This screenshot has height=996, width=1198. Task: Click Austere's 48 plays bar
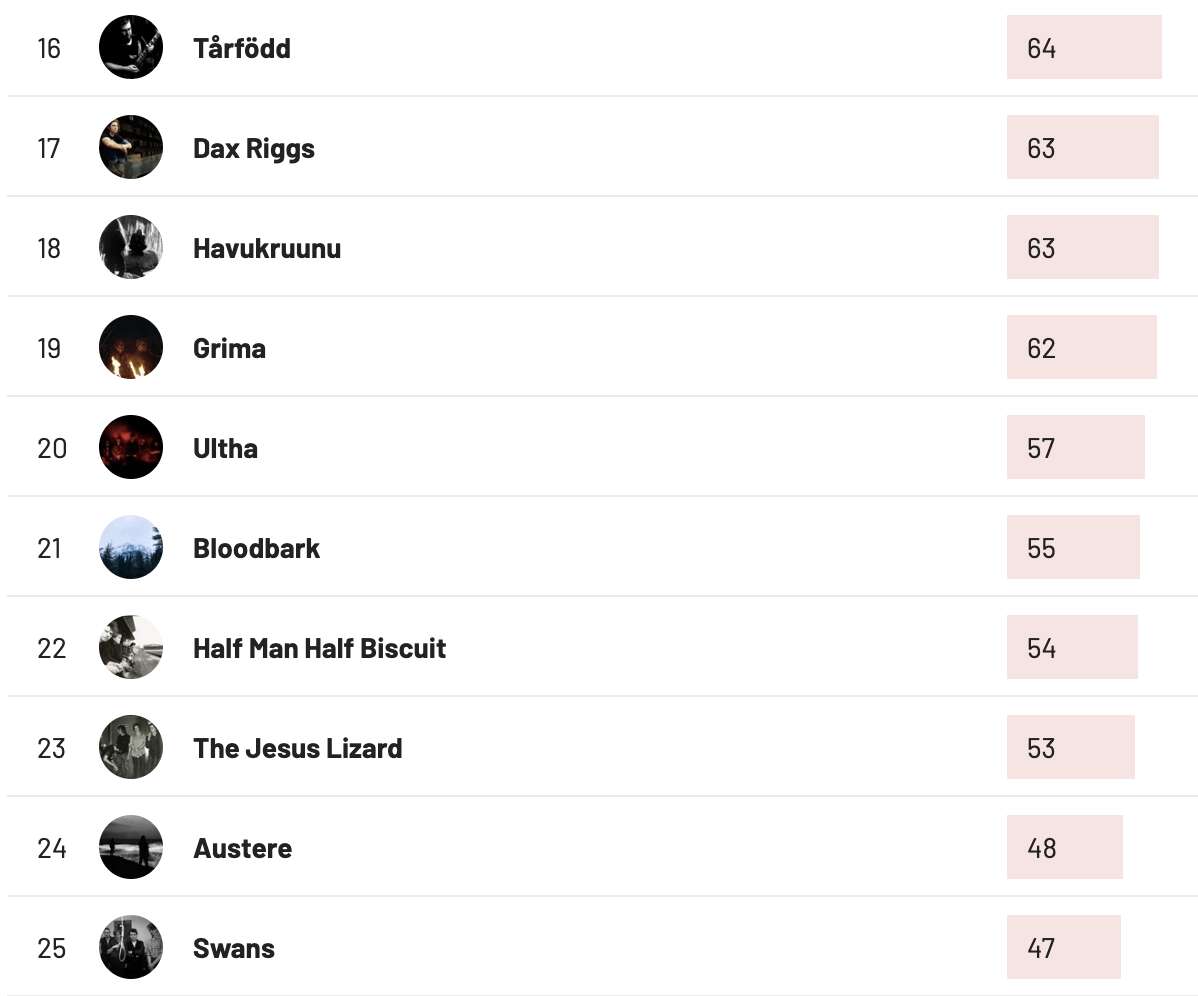(1065, 848)
